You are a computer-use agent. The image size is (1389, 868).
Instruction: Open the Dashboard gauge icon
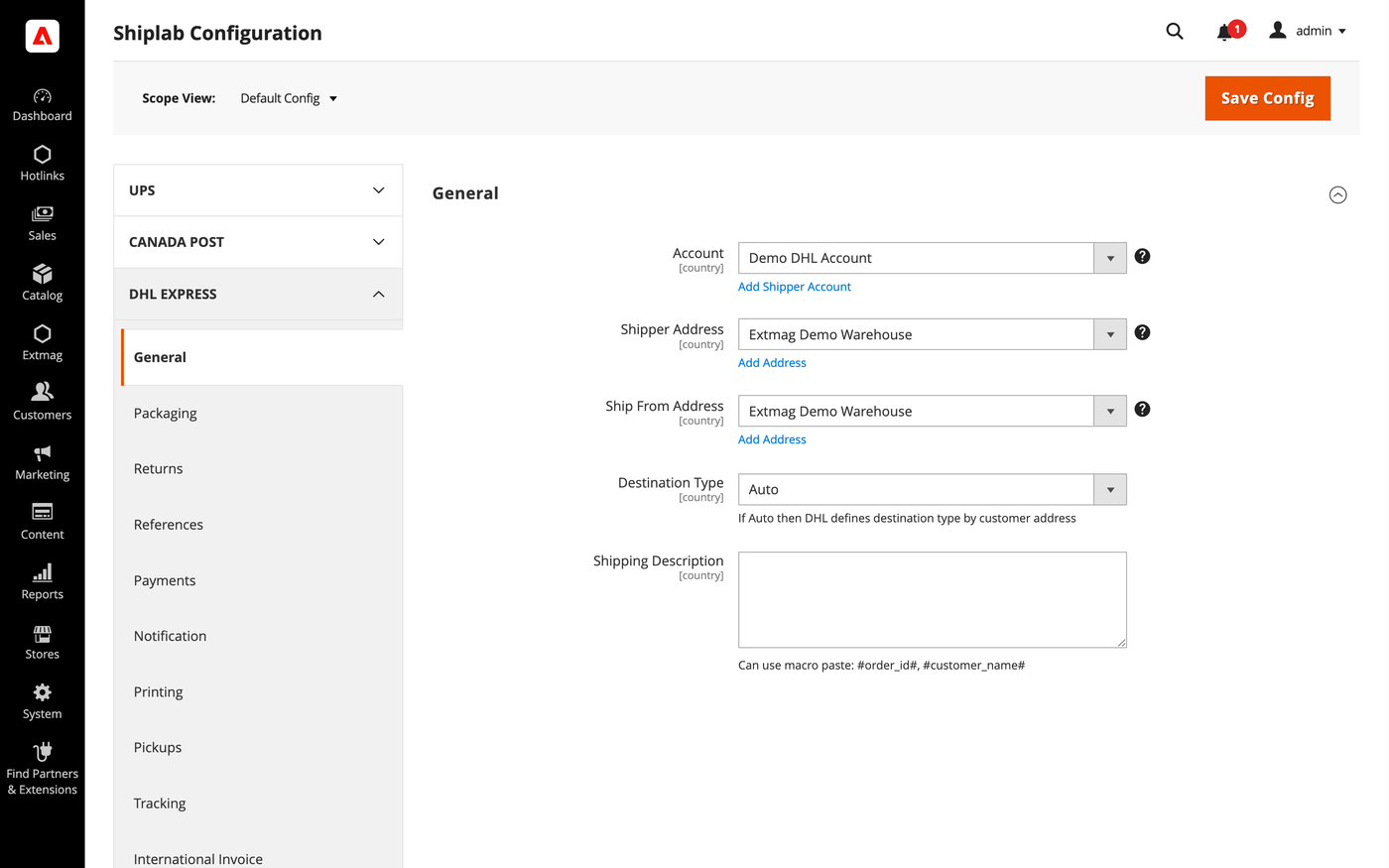42,96
